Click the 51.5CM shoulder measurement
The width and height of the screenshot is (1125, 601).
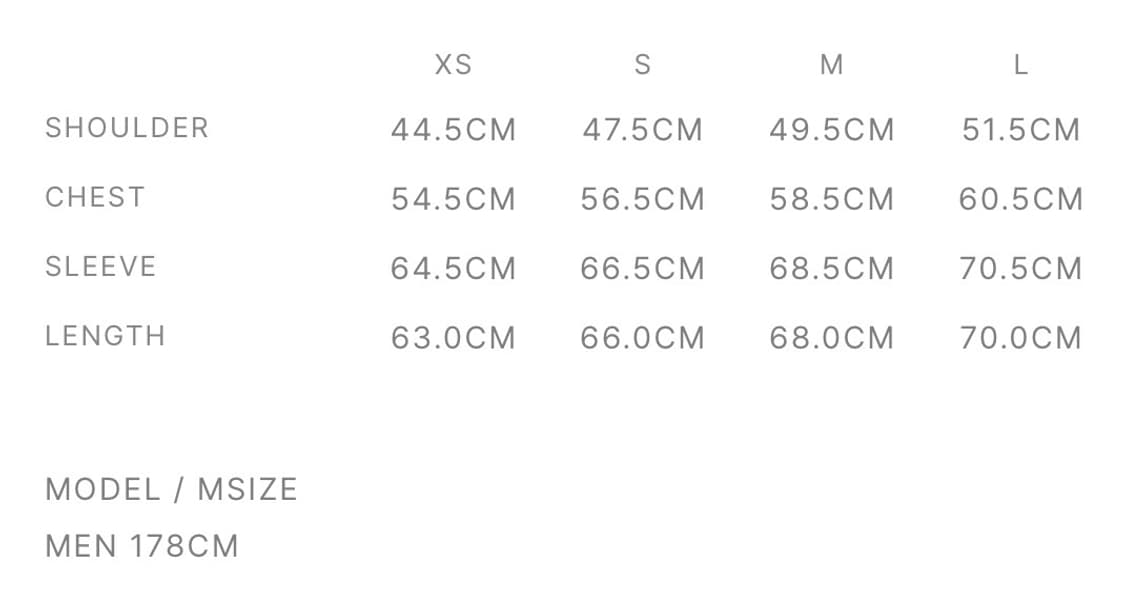[x=1020, y=130]
